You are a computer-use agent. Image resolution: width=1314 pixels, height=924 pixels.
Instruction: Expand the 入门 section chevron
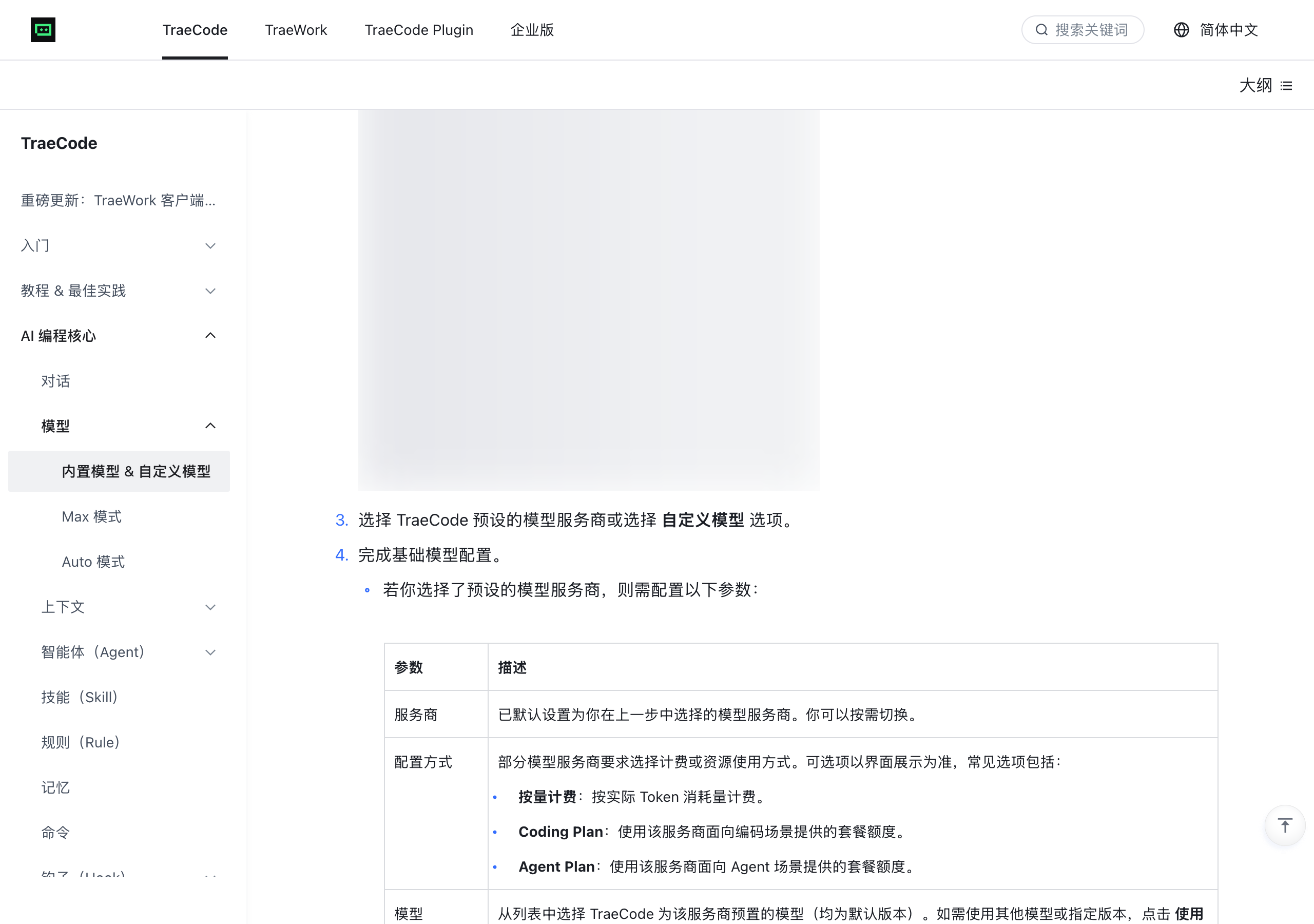[x=210, y=245]
